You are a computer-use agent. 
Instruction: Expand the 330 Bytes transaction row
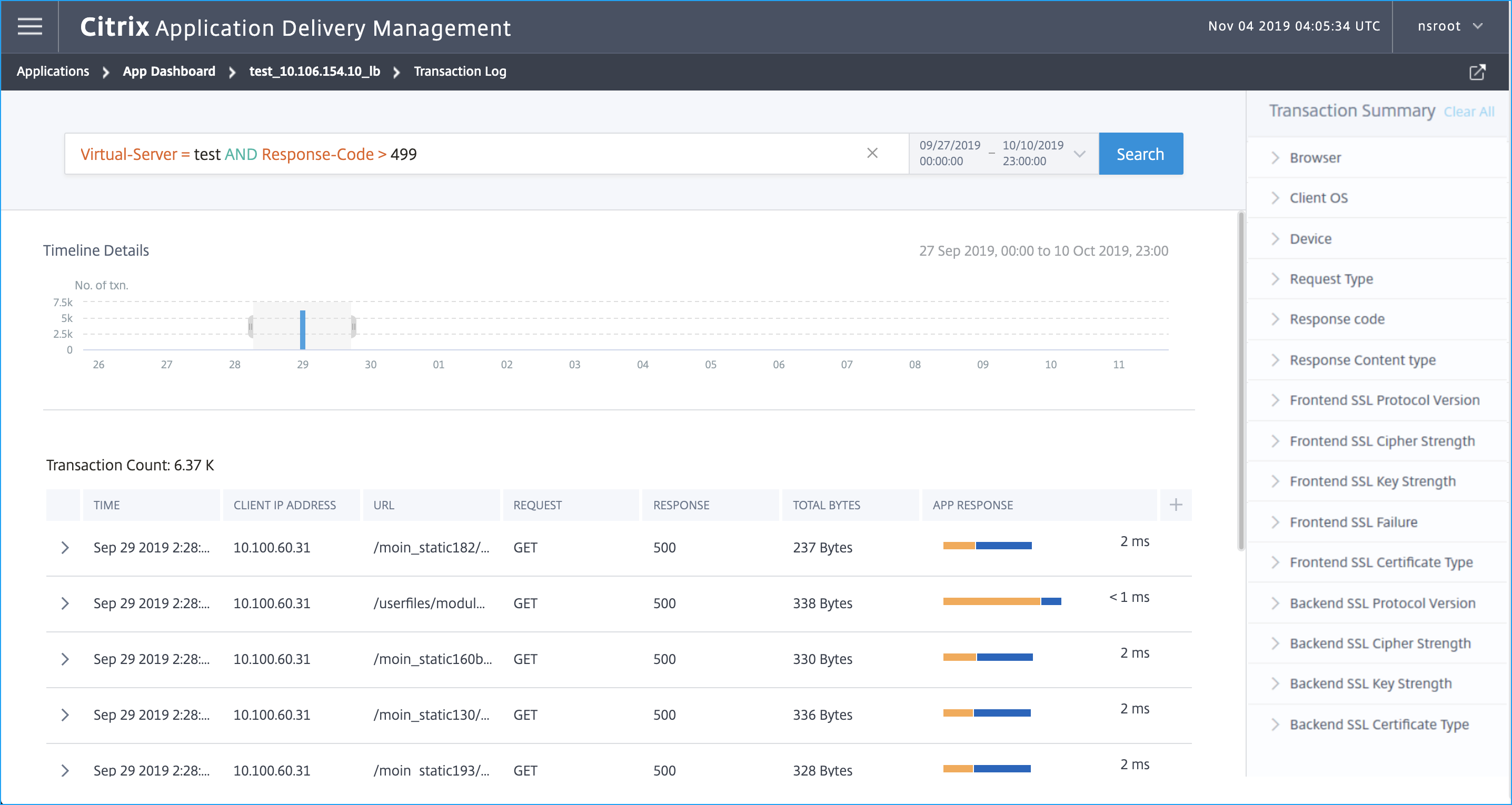tap(65, 659)
